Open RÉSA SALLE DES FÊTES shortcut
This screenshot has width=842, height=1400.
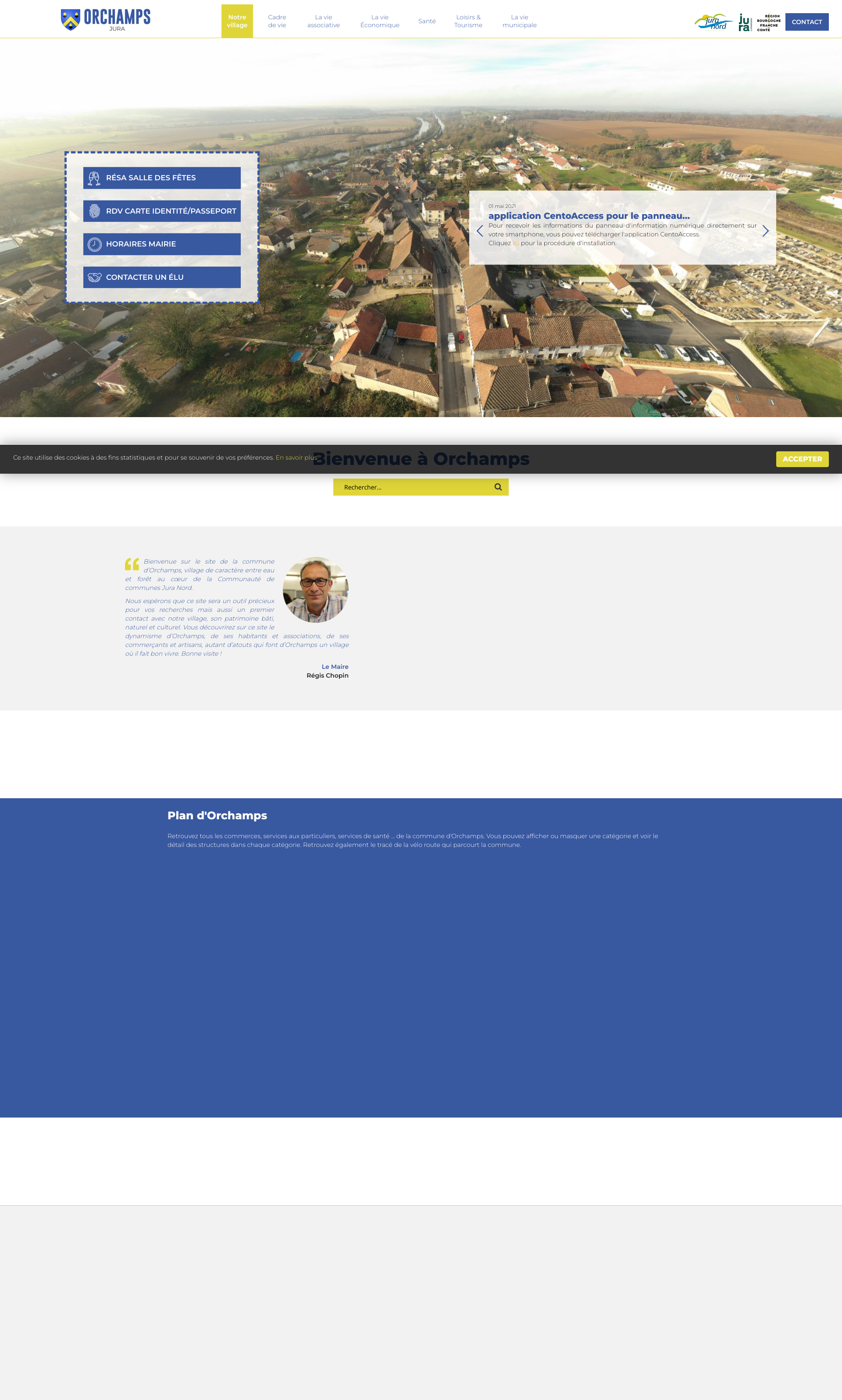coord(162,178)
